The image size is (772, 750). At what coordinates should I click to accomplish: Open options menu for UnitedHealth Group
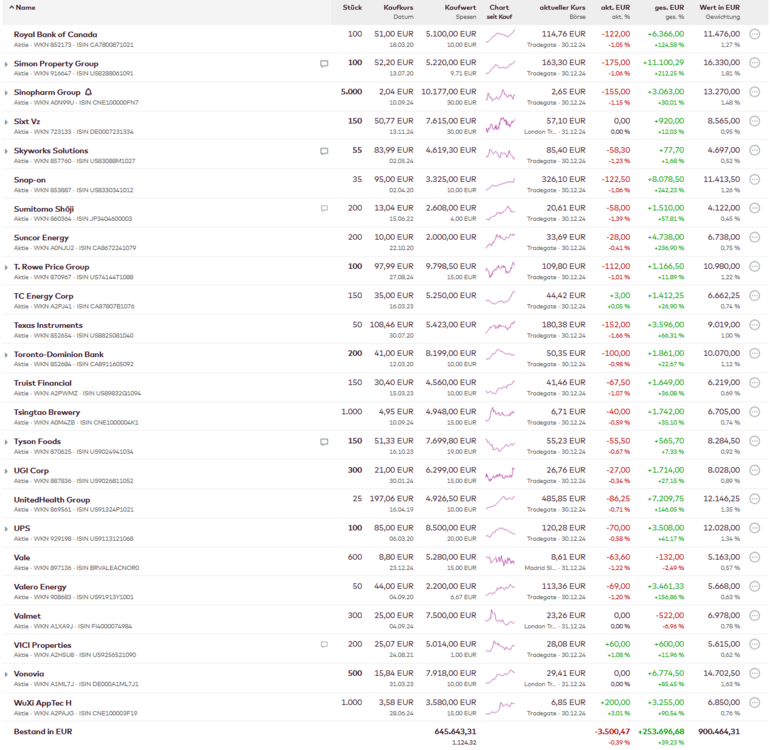coord(754,499)
